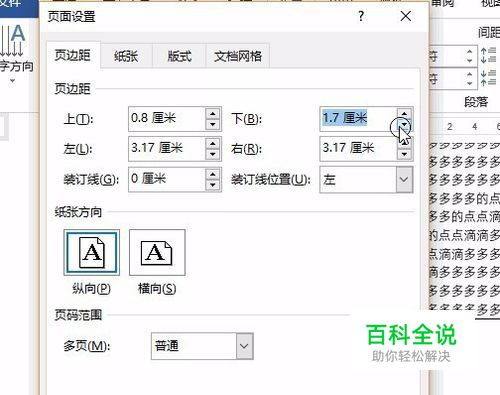
Task: Open the 版式 tab
Action: [179, 56]
